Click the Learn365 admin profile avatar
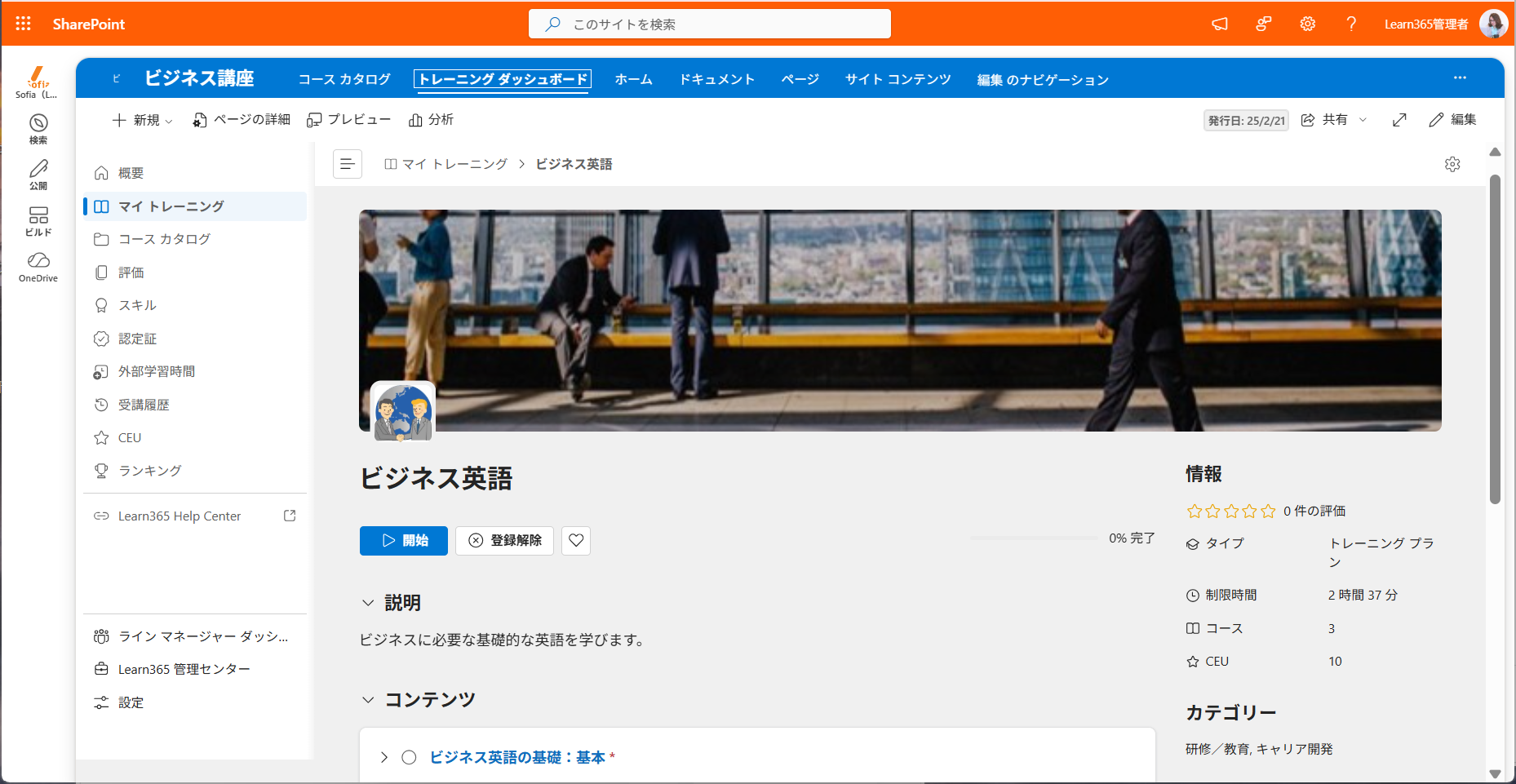This screenshot has height=784, width=1516. coord(1493,24)
